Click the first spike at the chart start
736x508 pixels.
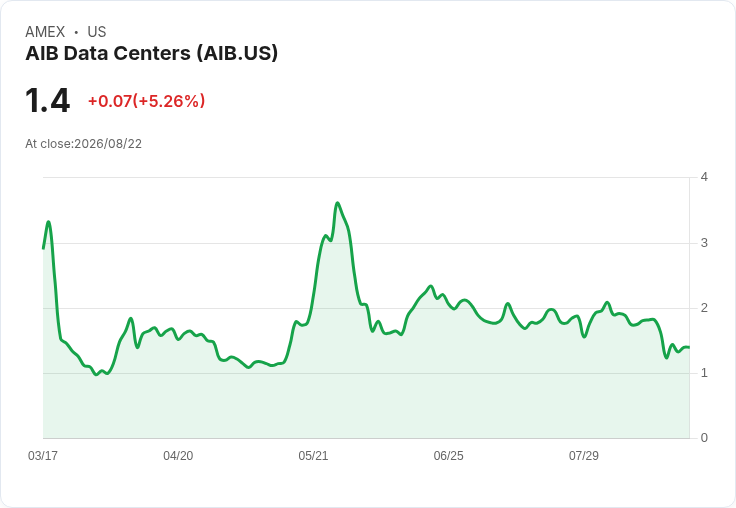coord(48,222)
